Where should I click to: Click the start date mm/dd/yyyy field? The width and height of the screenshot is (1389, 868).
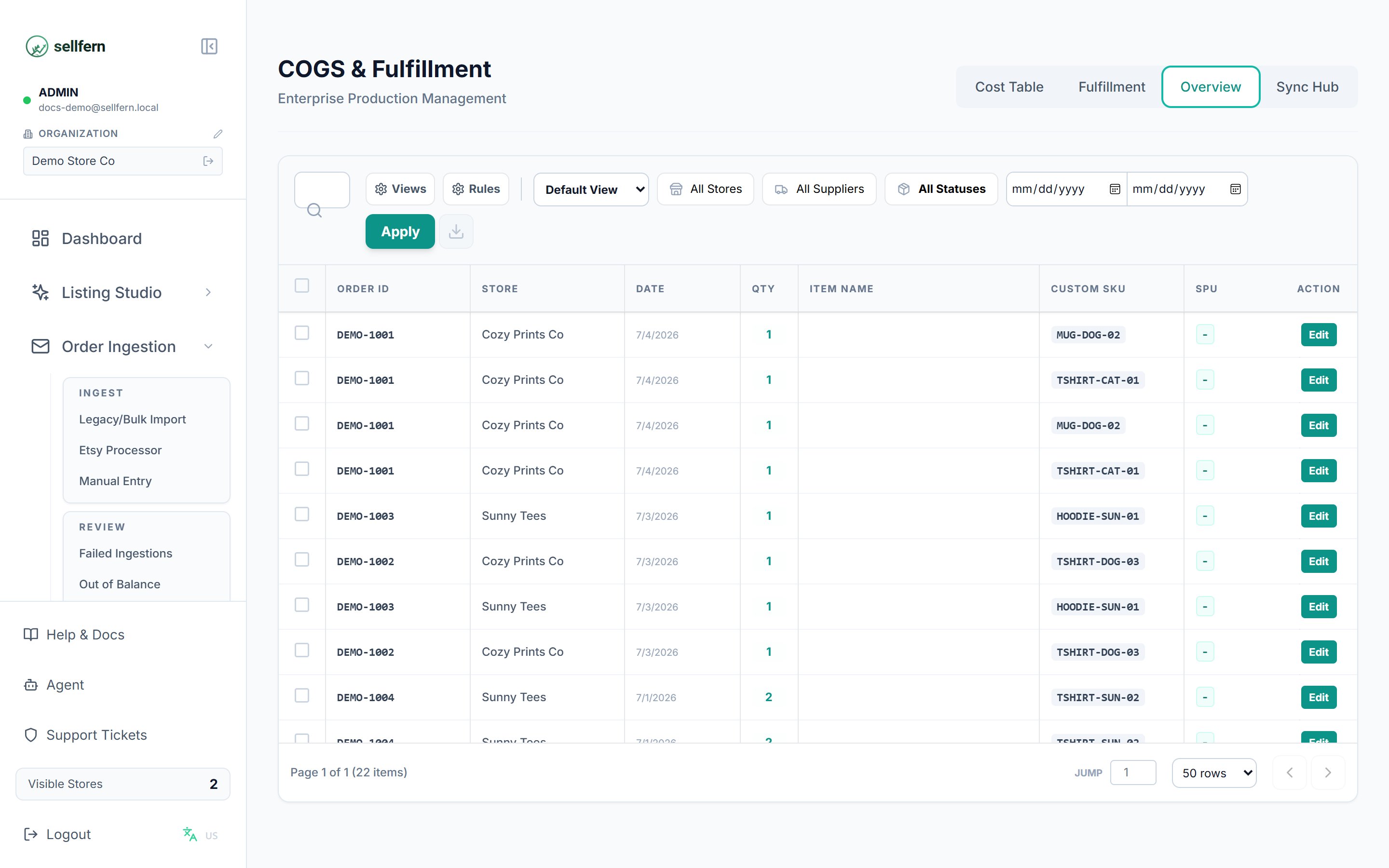pos(1066,189)
